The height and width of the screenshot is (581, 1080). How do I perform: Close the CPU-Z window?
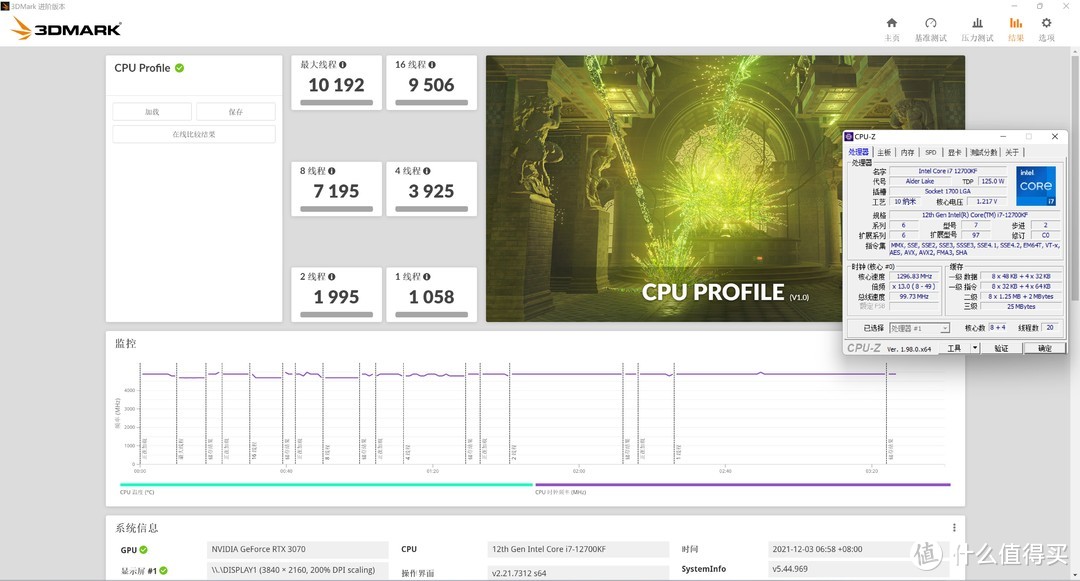[x=1055, y=136]
